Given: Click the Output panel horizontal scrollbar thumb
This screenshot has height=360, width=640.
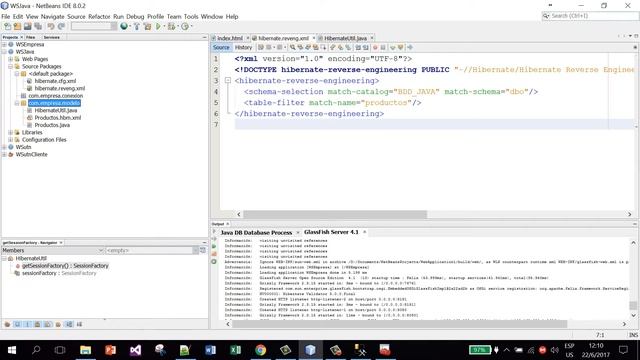Looking at the screenshot, I should (400, 324).
